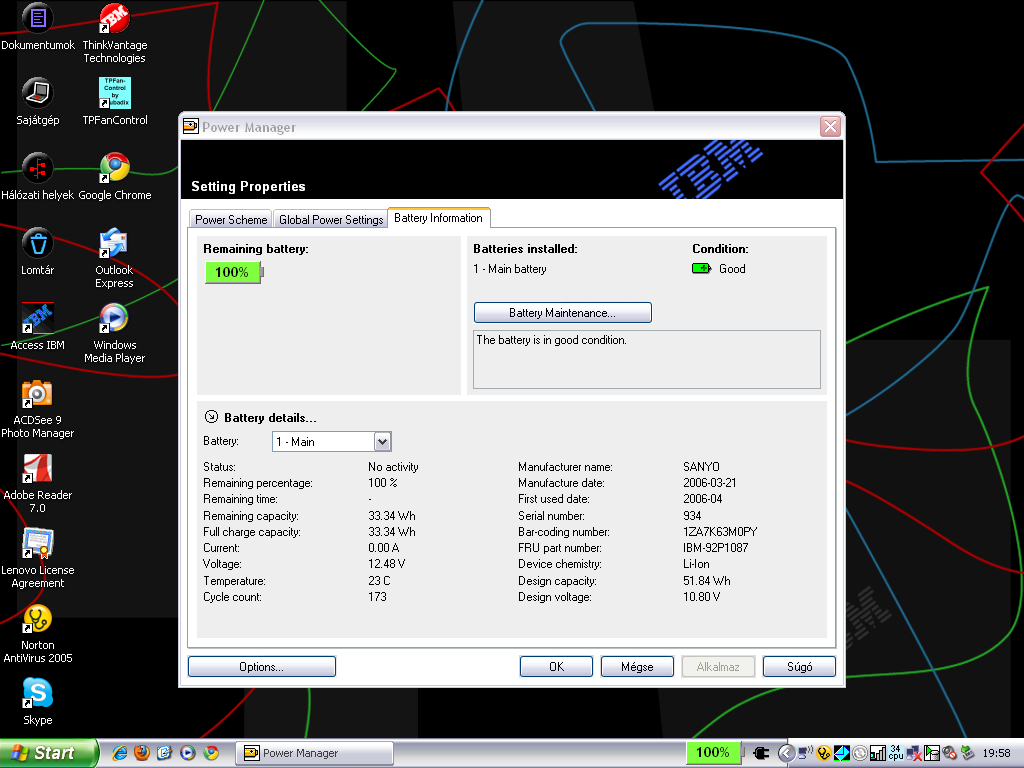
Task: Click the Full charge capacity value 33.34 Wh
Action: [392, 532]
